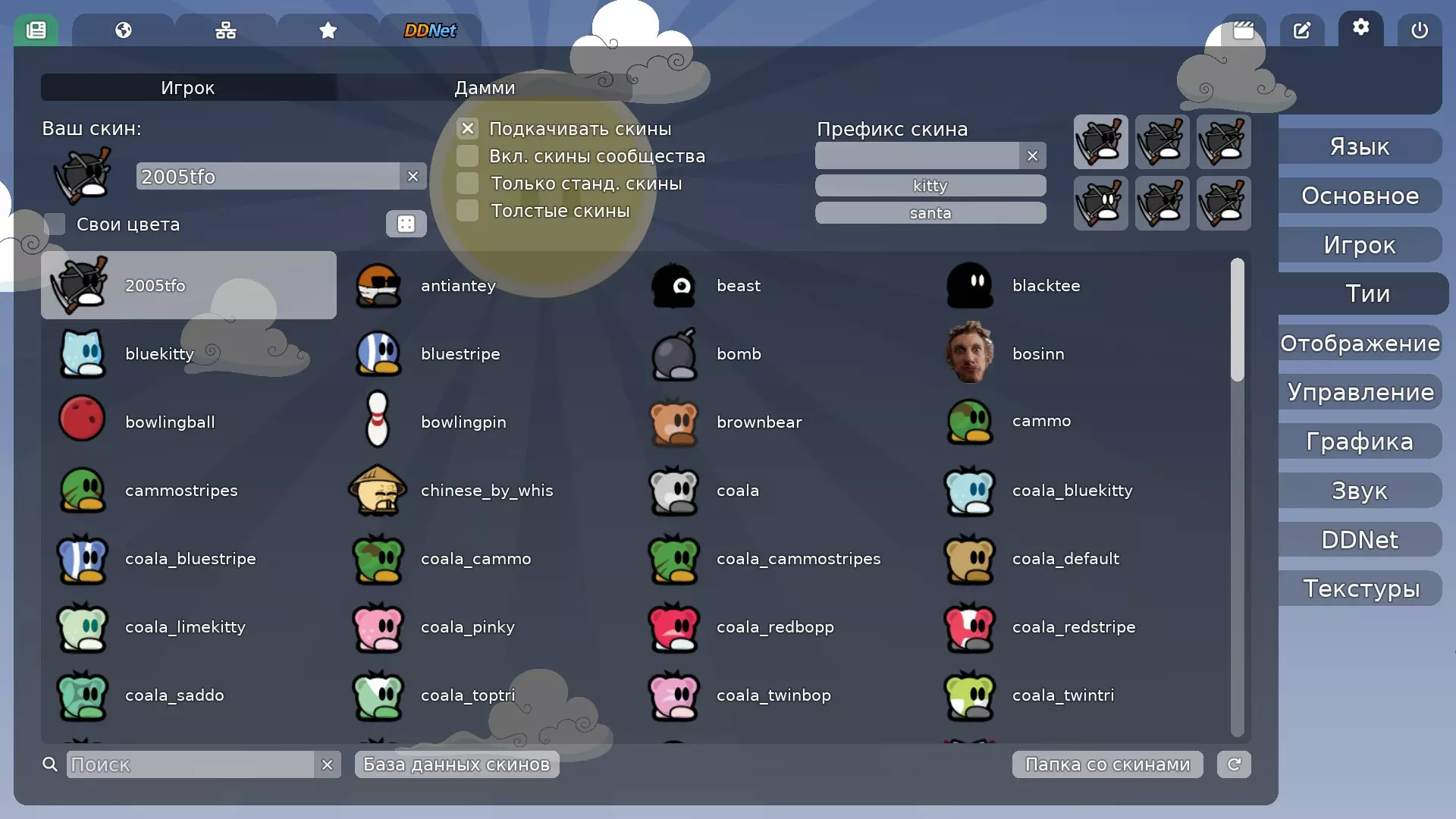This screenshot has width=1456, height=819.
Task: Open the news icon tab
Action: pyautogui.click(x=36, y=30)
